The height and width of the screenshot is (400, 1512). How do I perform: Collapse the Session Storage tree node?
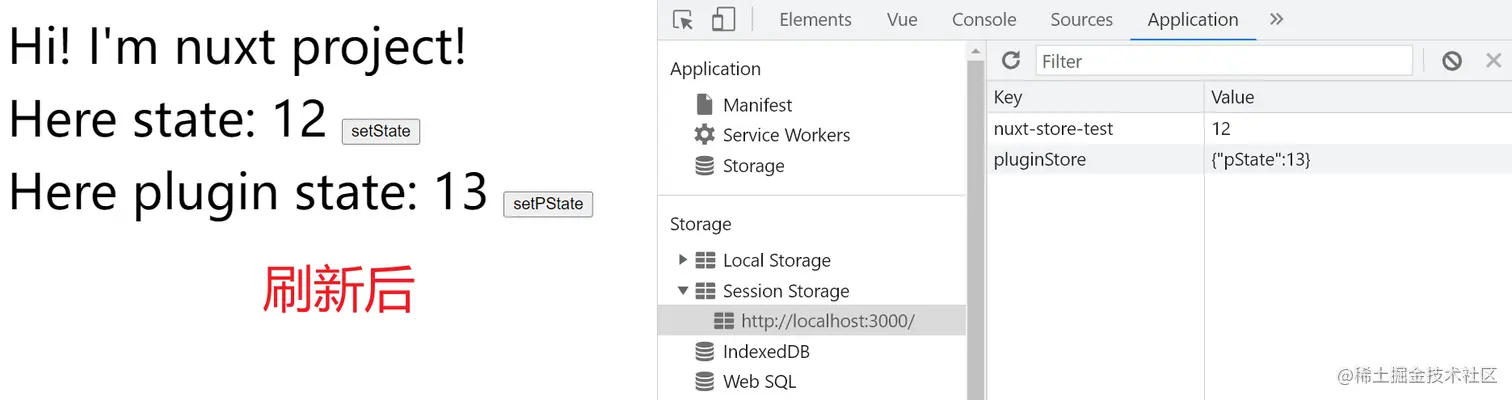coord(683,291)
